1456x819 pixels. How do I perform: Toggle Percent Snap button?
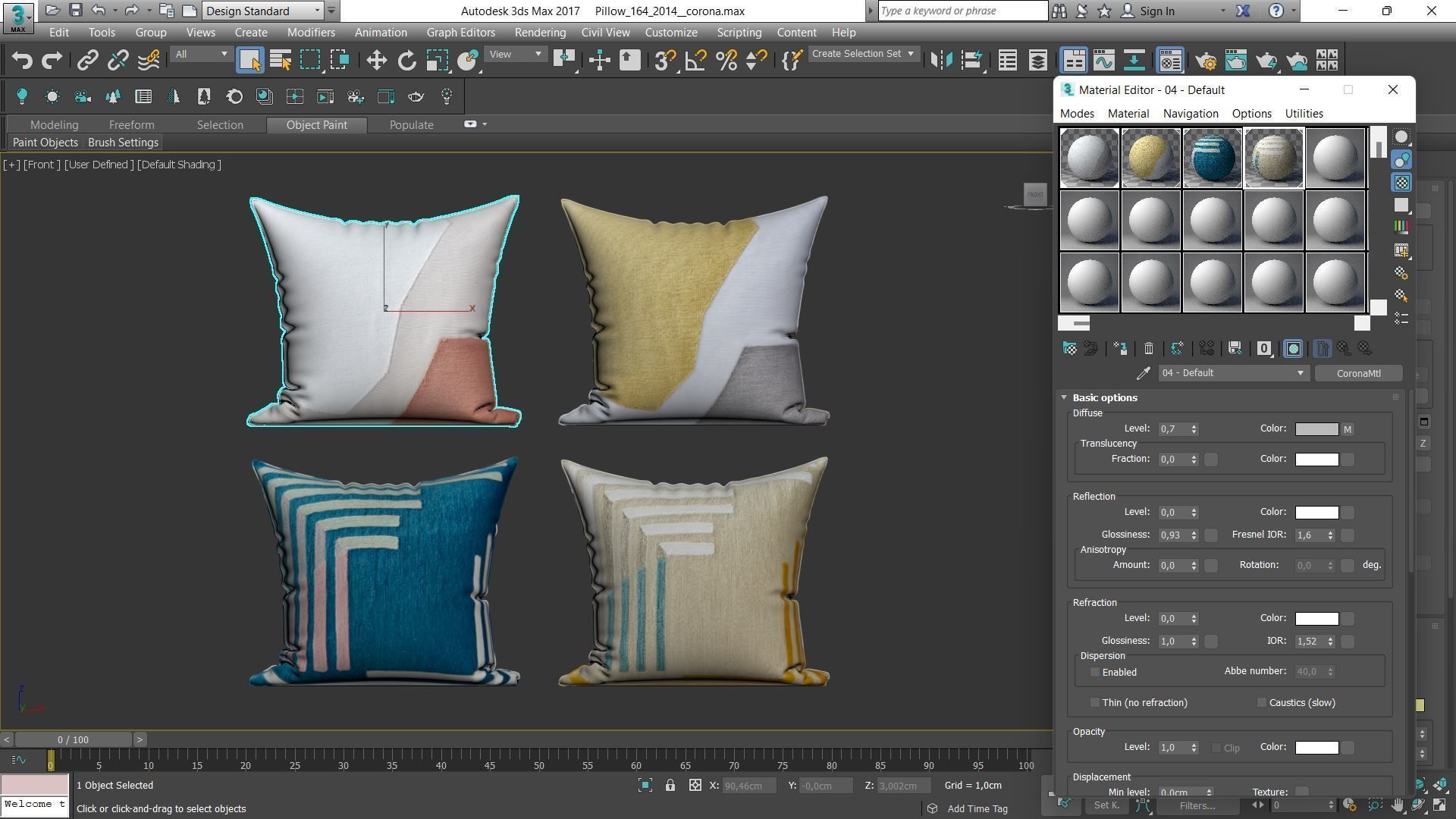tap(726, 61)
